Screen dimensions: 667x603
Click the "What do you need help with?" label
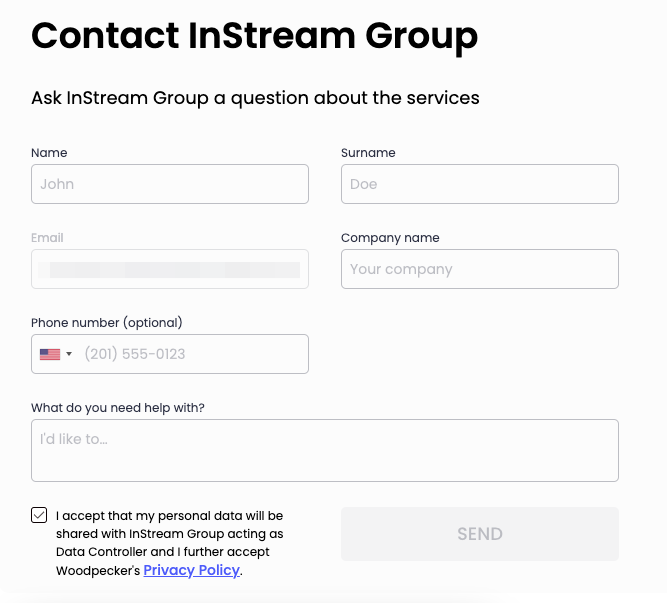coord(118,408)
